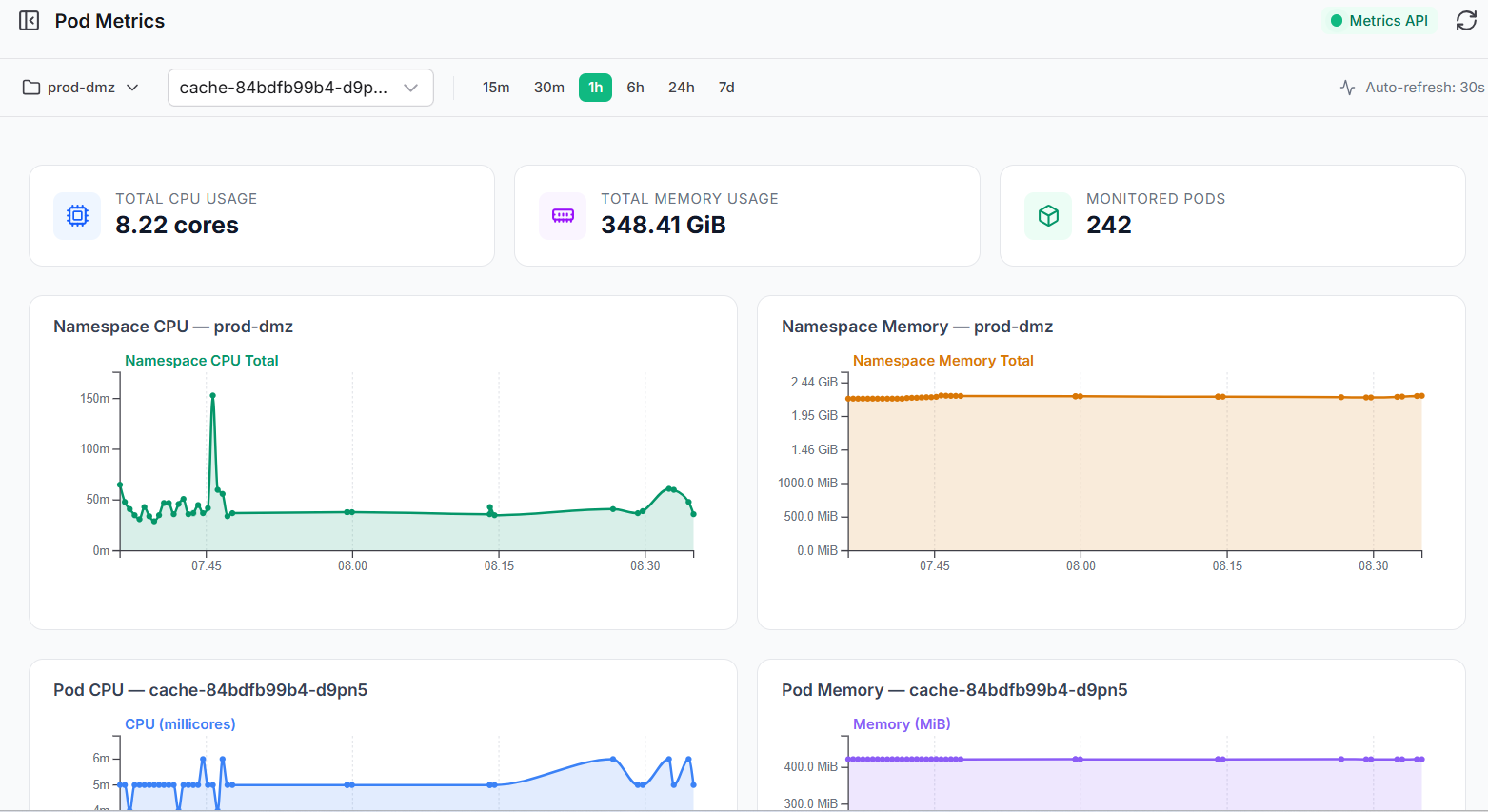
Task: Click the CPU spike peak at 150m
Action: [212, 395]
